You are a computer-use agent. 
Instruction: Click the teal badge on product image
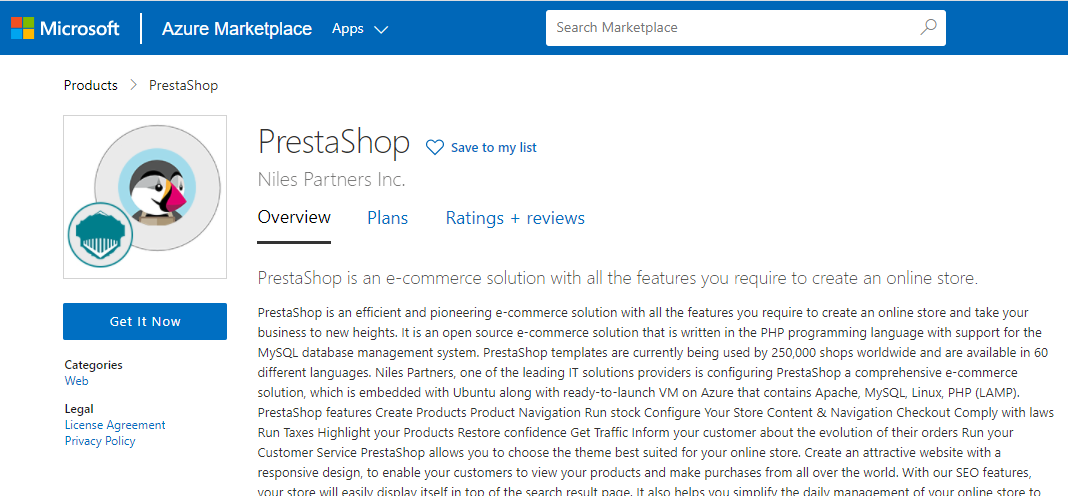(x=101, y=233)
